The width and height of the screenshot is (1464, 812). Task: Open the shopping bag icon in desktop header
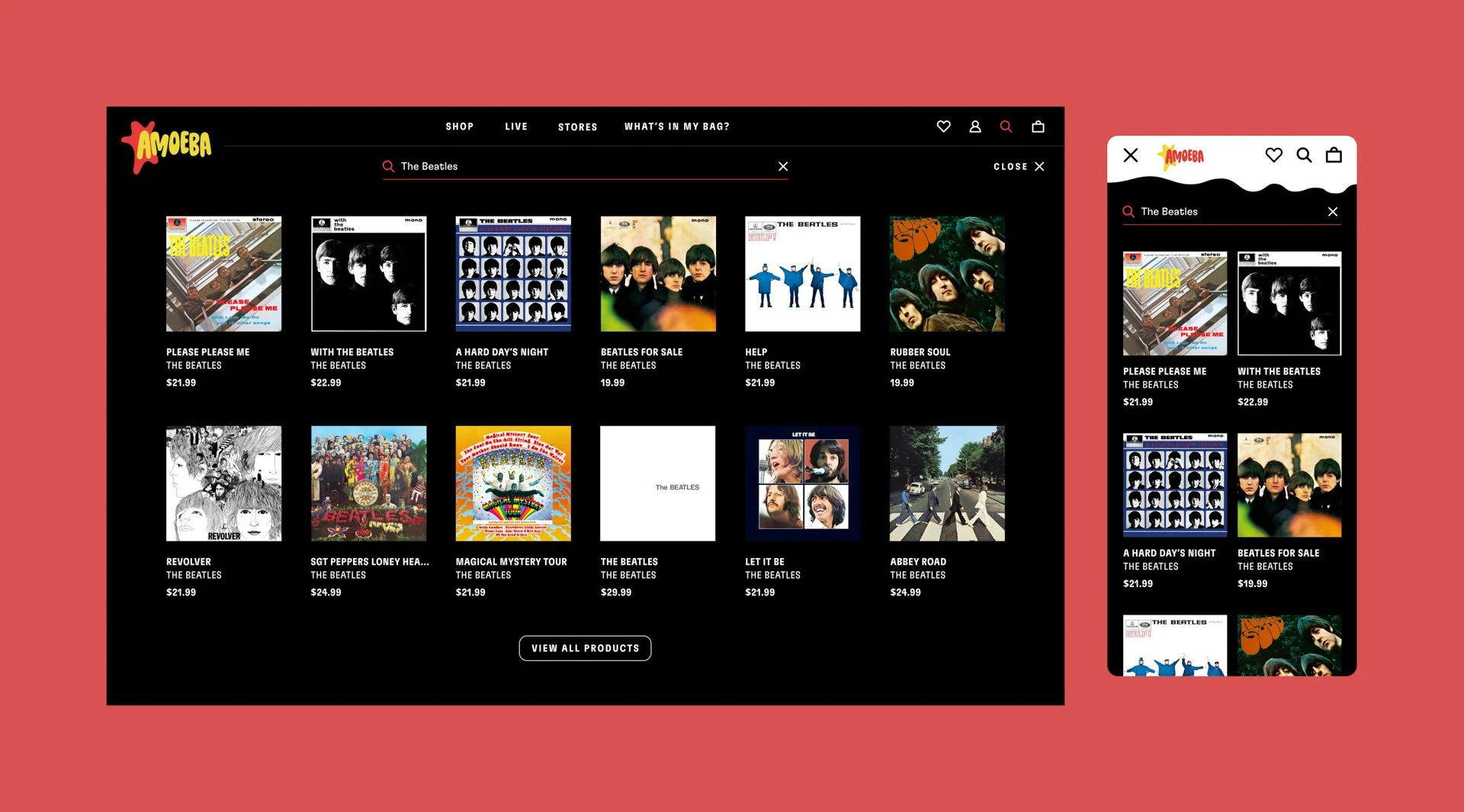tap(1038, 127)
